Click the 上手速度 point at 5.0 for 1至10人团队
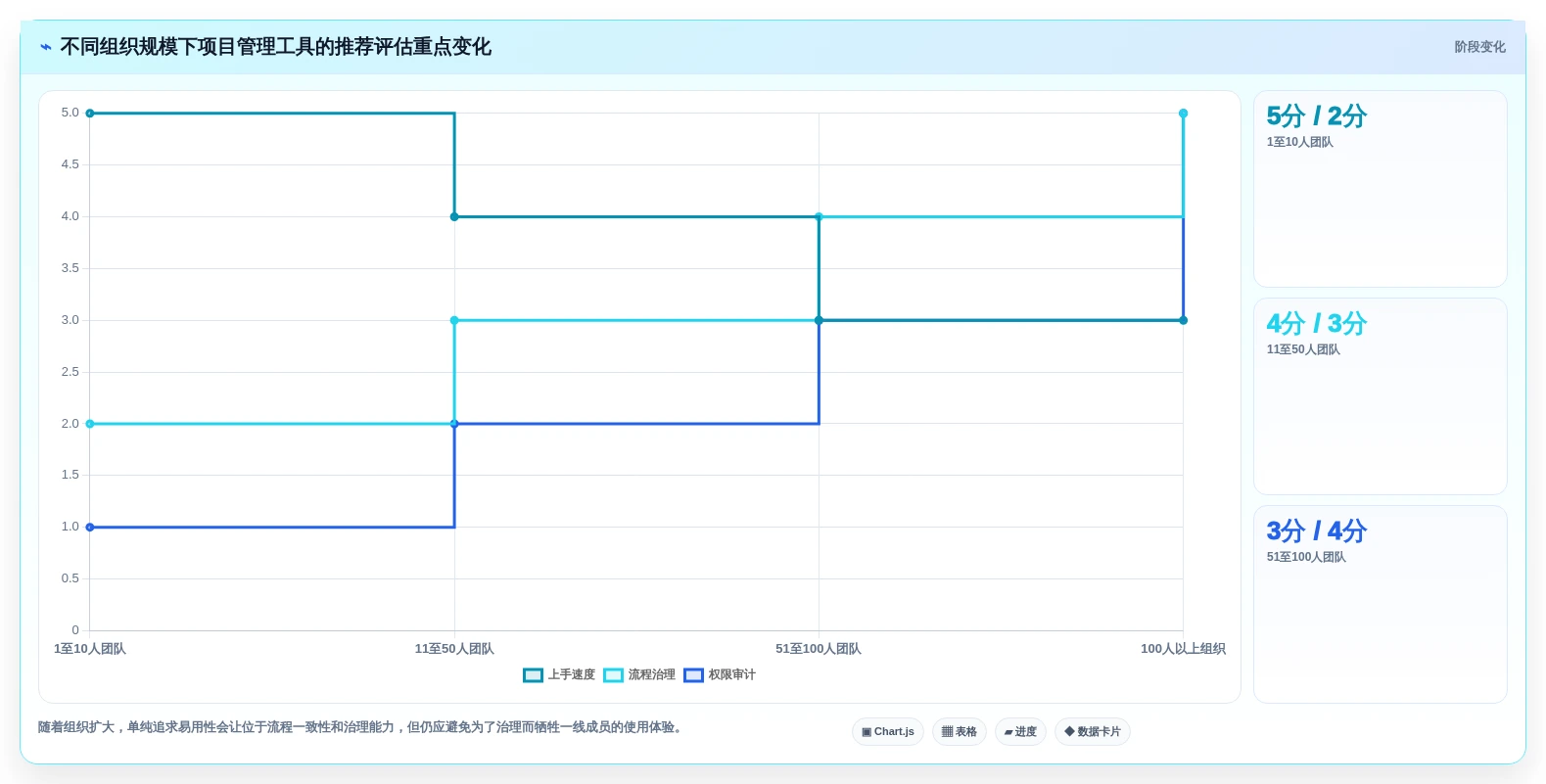1546x784 pixels. [x=90, y=114]
